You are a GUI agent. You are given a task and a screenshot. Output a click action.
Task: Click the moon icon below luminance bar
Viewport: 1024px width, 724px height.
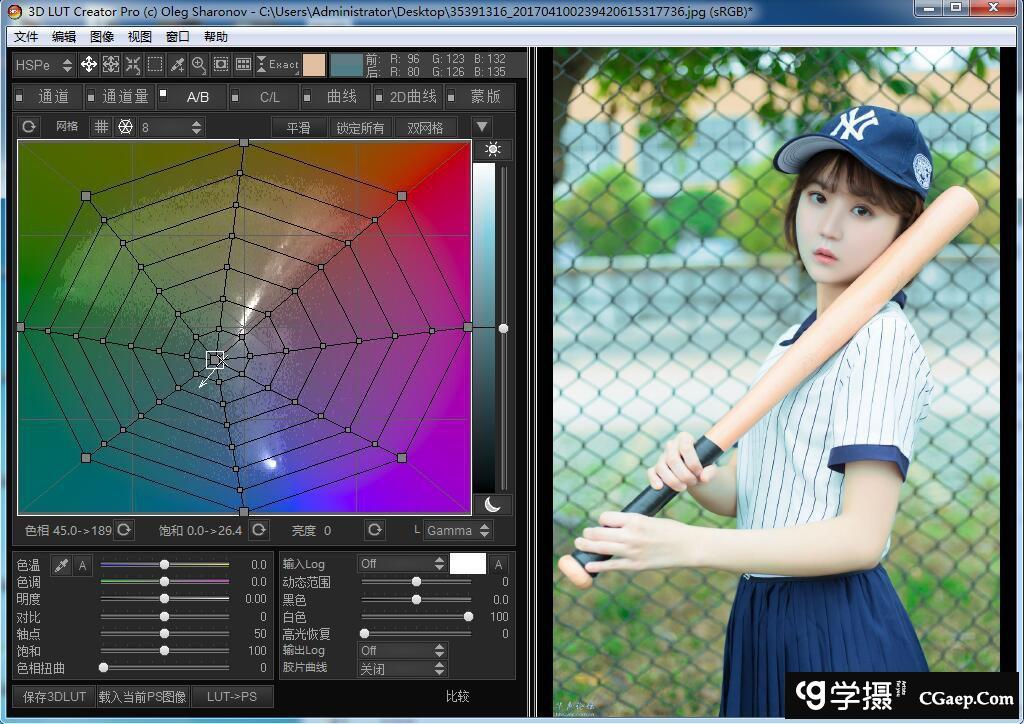tap(491, 504)
